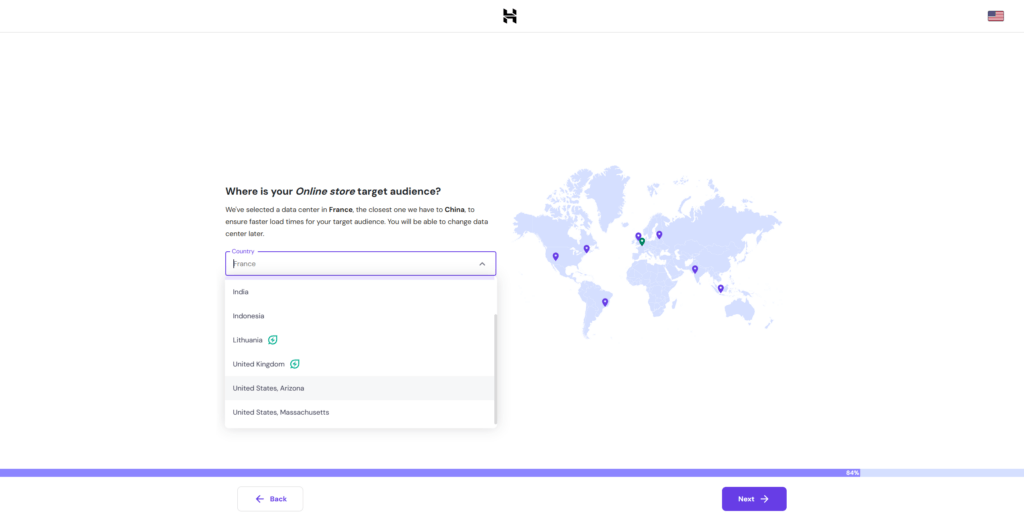
Task: Select the US east coast map pin
Action: 587,248
